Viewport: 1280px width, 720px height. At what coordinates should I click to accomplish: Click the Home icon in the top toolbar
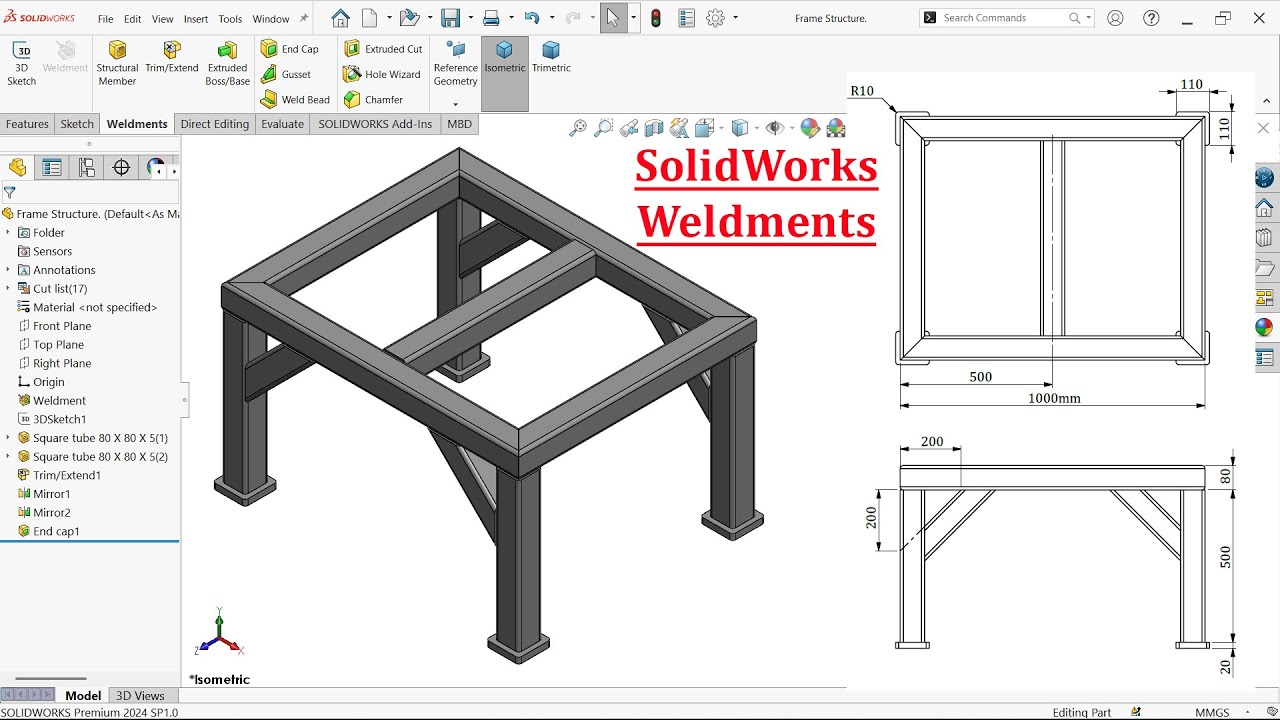[x=340, y=18]
